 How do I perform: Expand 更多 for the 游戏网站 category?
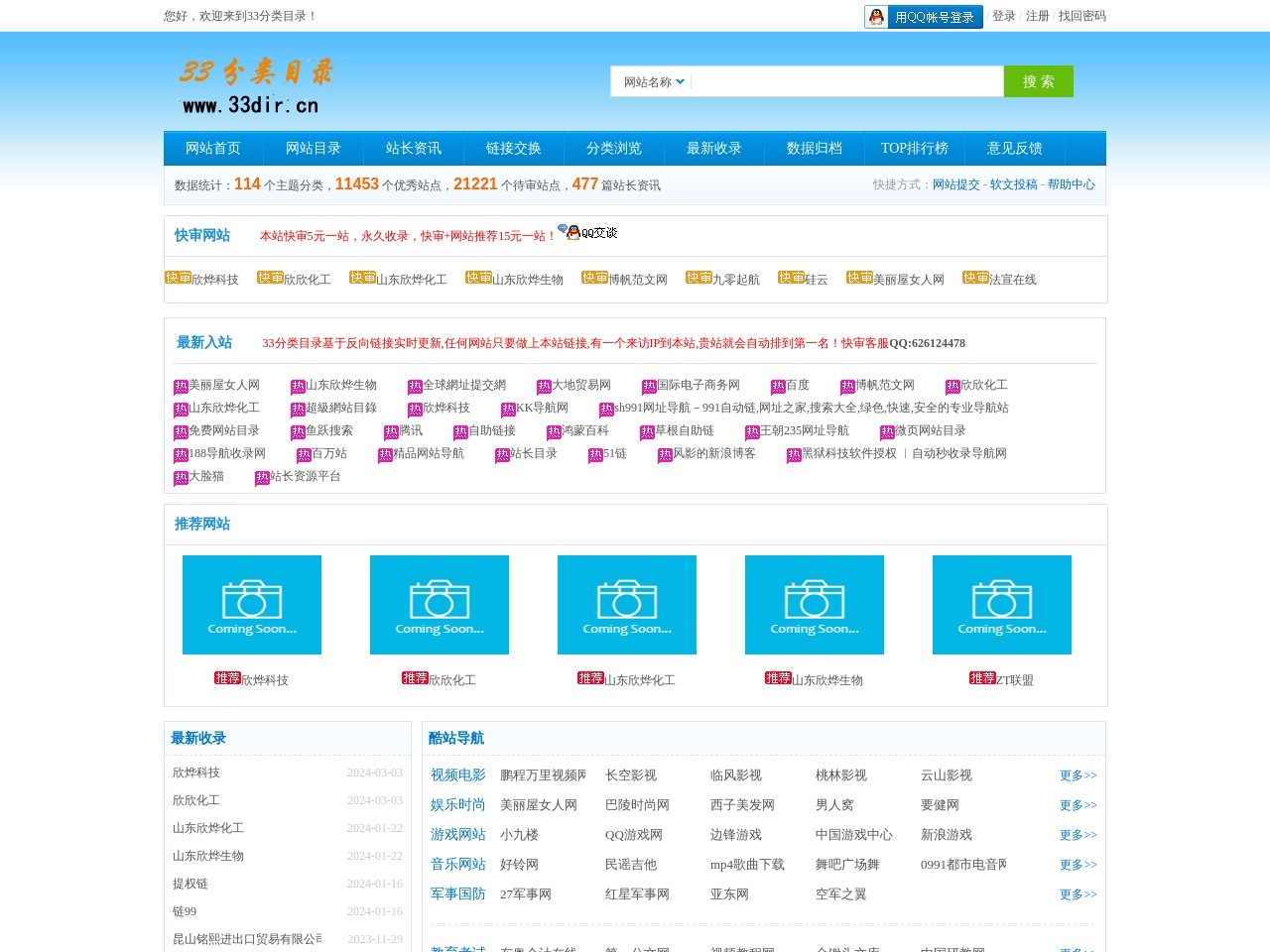1078,835
